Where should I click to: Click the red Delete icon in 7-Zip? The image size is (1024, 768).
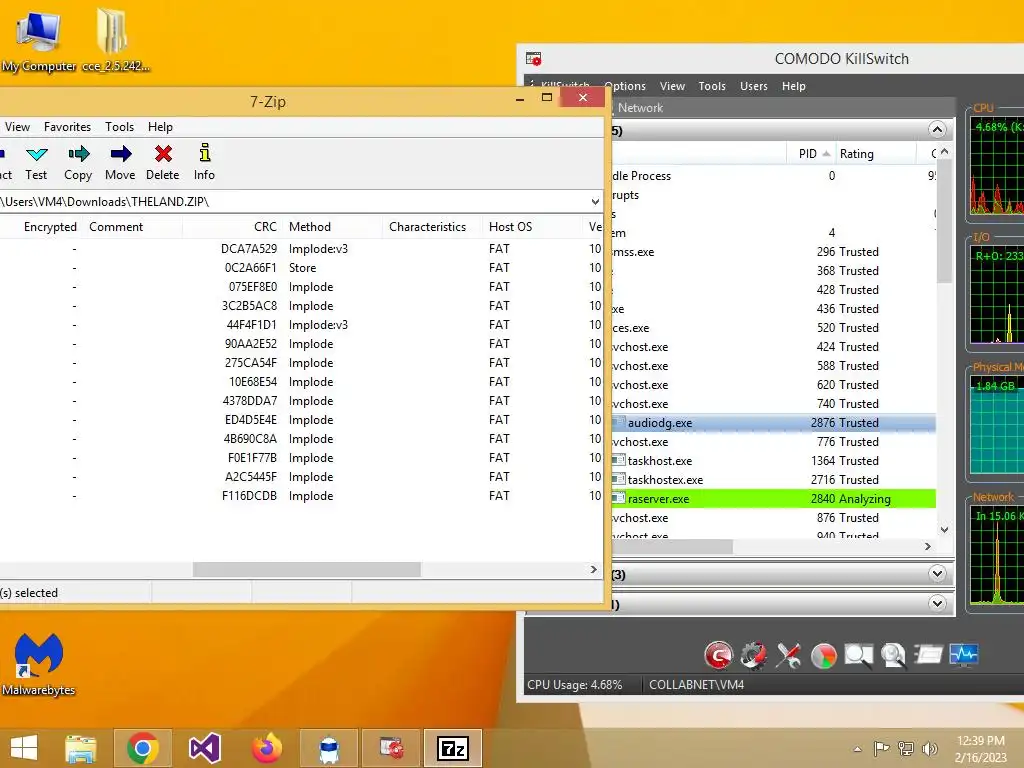(x=163, y=154)
